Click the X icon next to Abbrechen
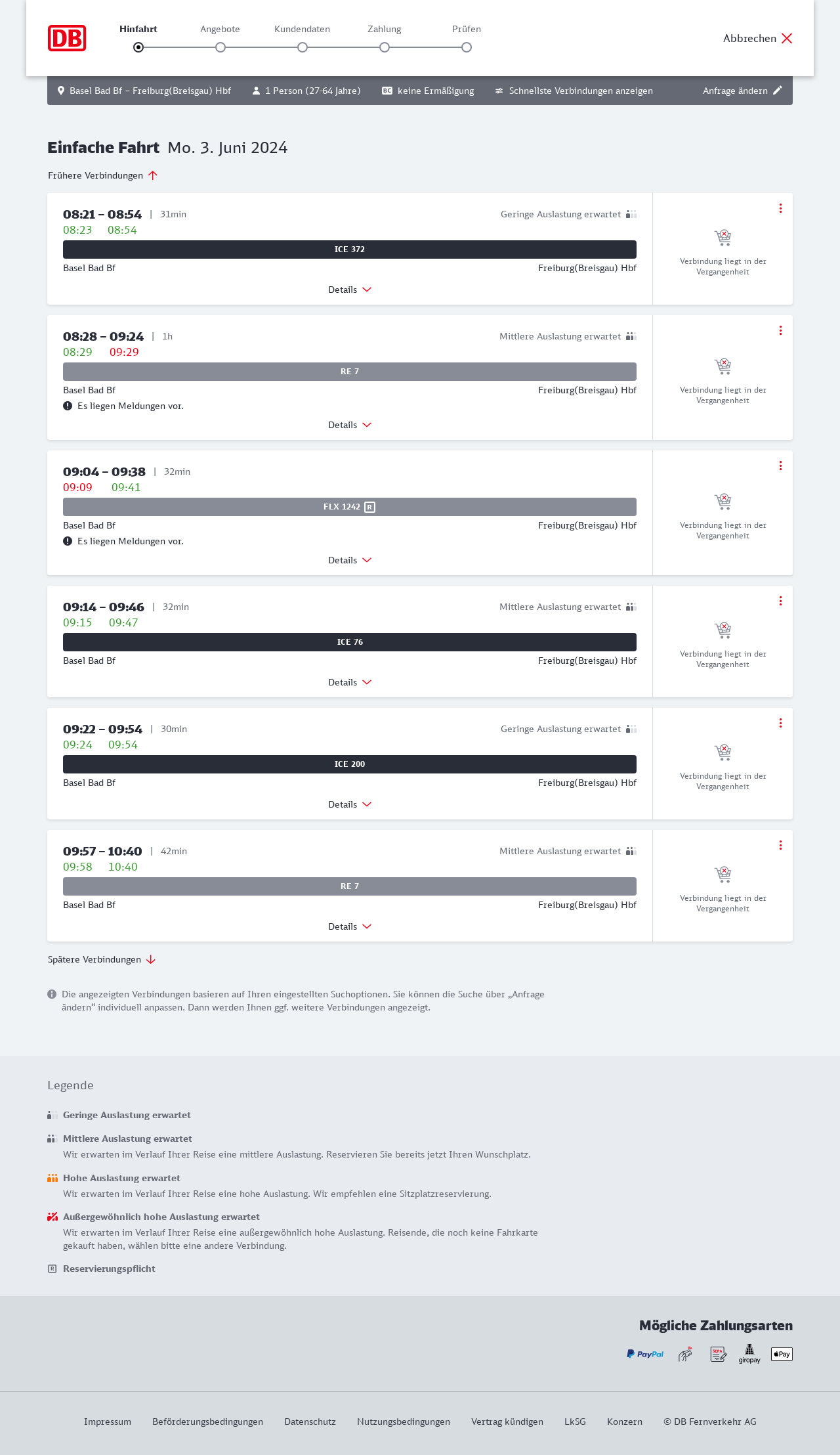840x1455 pixels. tap(787, 38)
